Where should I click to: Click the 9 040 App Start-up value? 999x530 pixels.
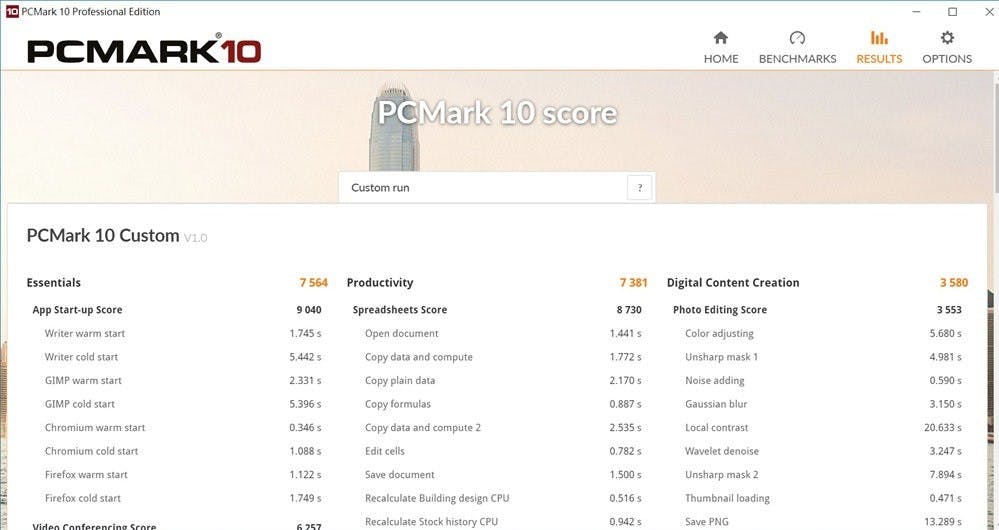[x=309, y=310]
